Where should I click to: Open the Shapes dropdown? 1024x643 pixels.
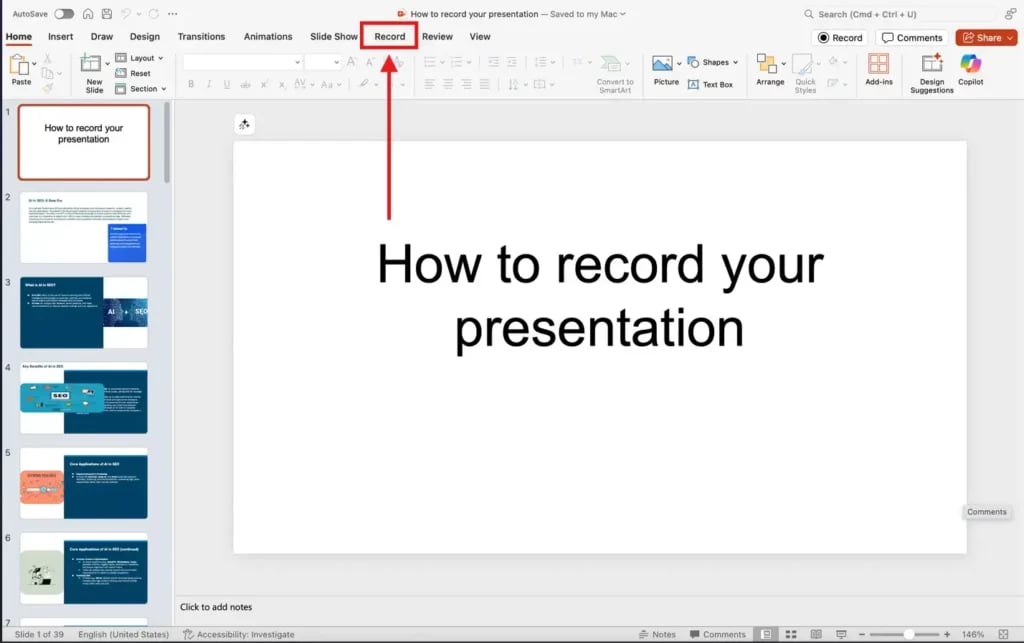tap(715, 61)
